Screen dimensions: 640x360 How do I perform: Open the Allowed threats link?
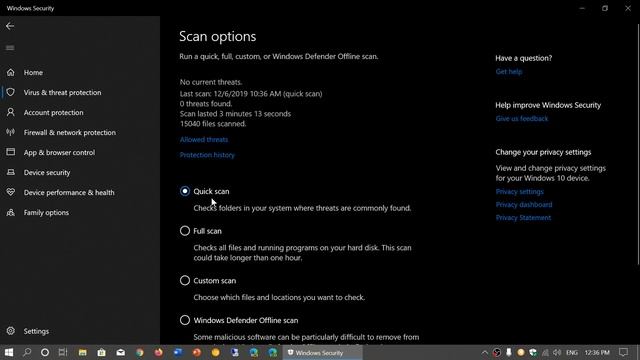(204, 140)
